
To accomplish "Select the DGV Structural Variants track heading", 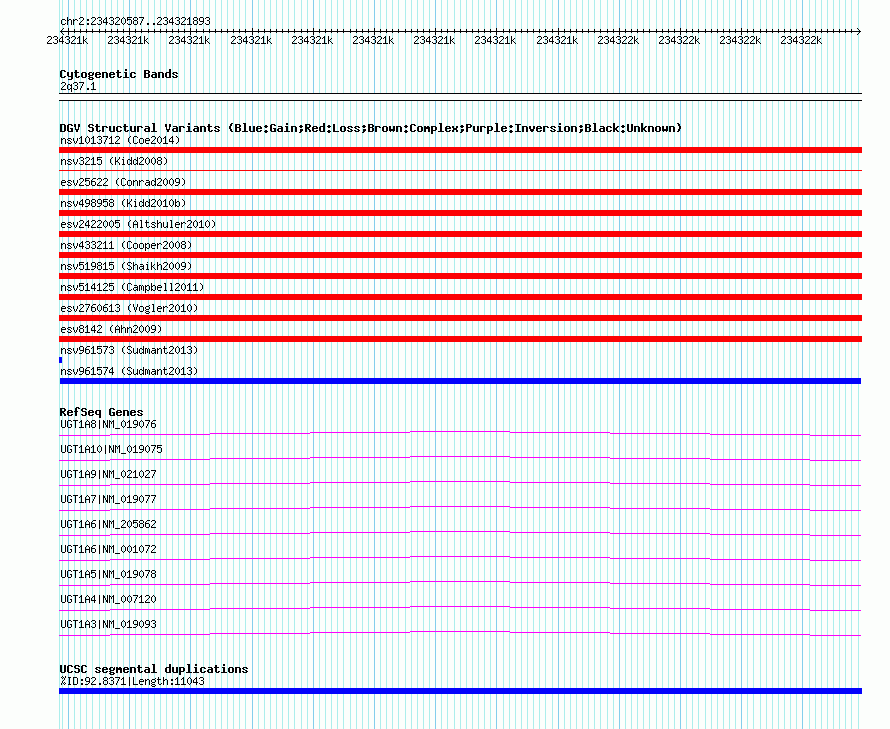I will point(371,128).
